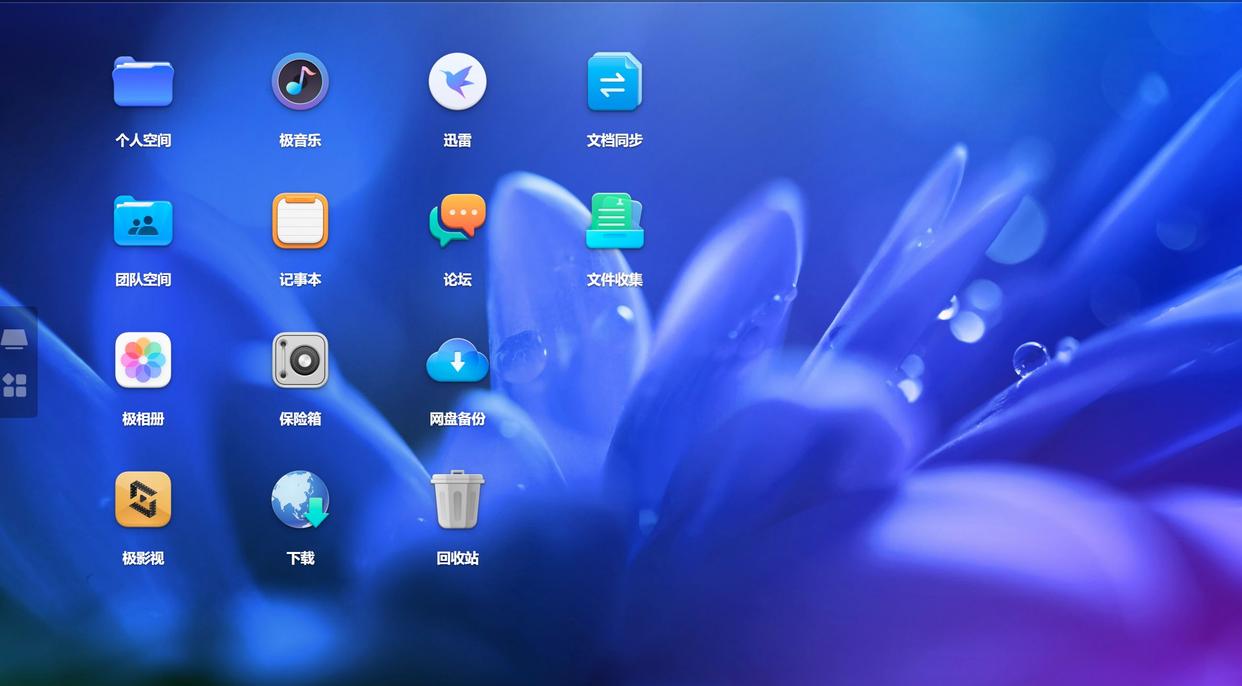The width and height of the screenshot is (1242, 686).
Task: Open the 团队空间 shared folder icon
Action: [x=143, y=221]
